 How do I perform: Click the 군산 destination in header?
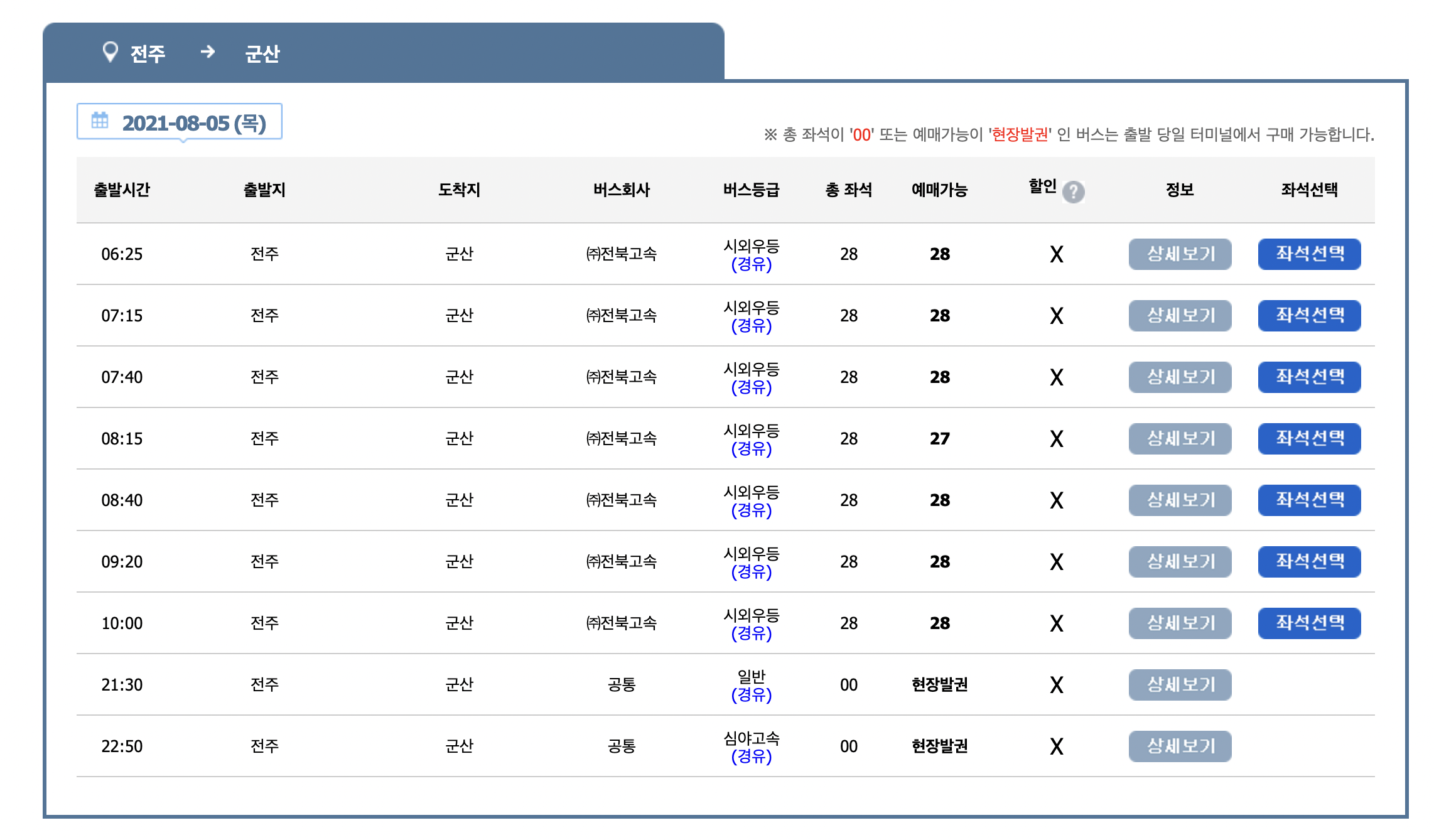(262, 53)
